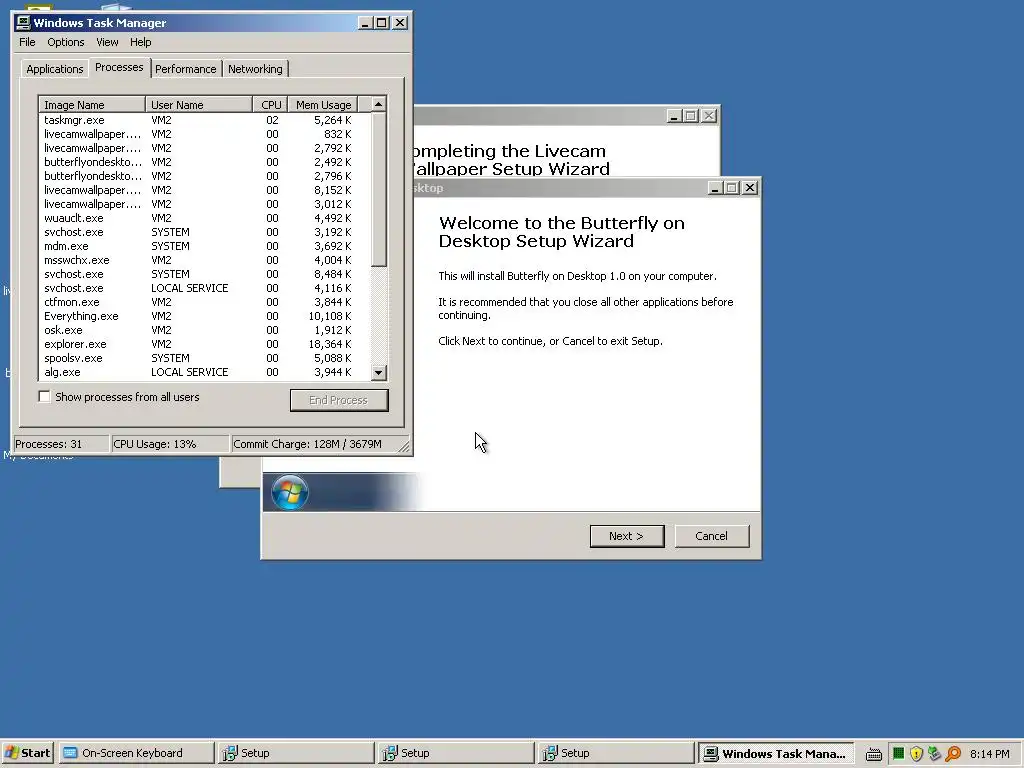Select the Everything.exe process row
The width and height of the screenshot is (1024, 768).
204,316
